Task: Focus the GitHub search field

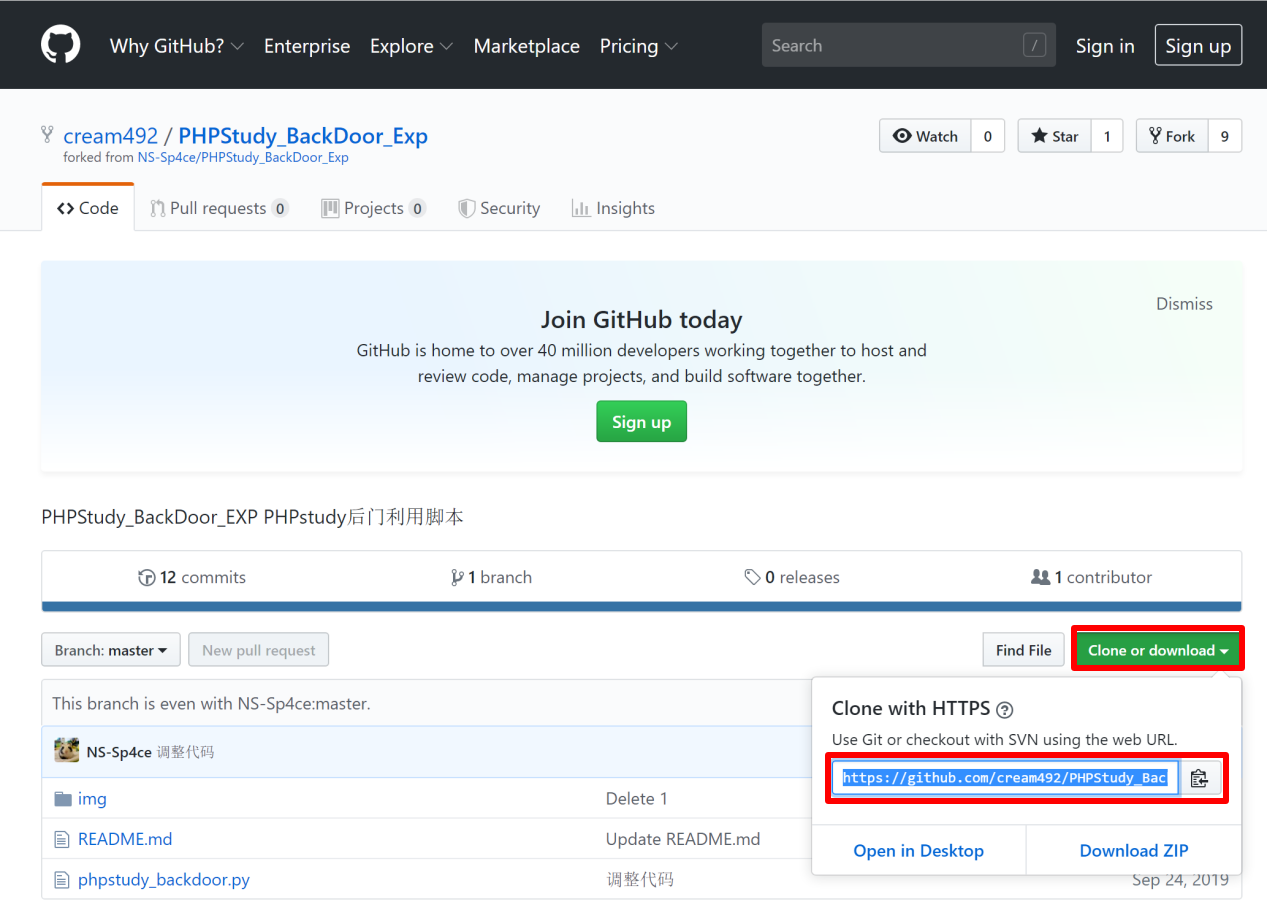Action: click(x=908, y=46)
